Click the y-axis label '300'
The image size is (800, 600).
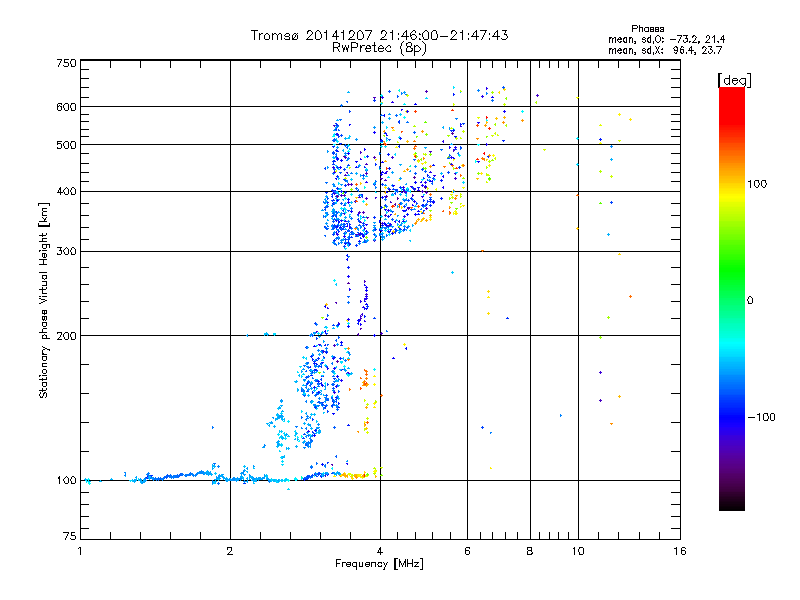(x=67, y=252)
